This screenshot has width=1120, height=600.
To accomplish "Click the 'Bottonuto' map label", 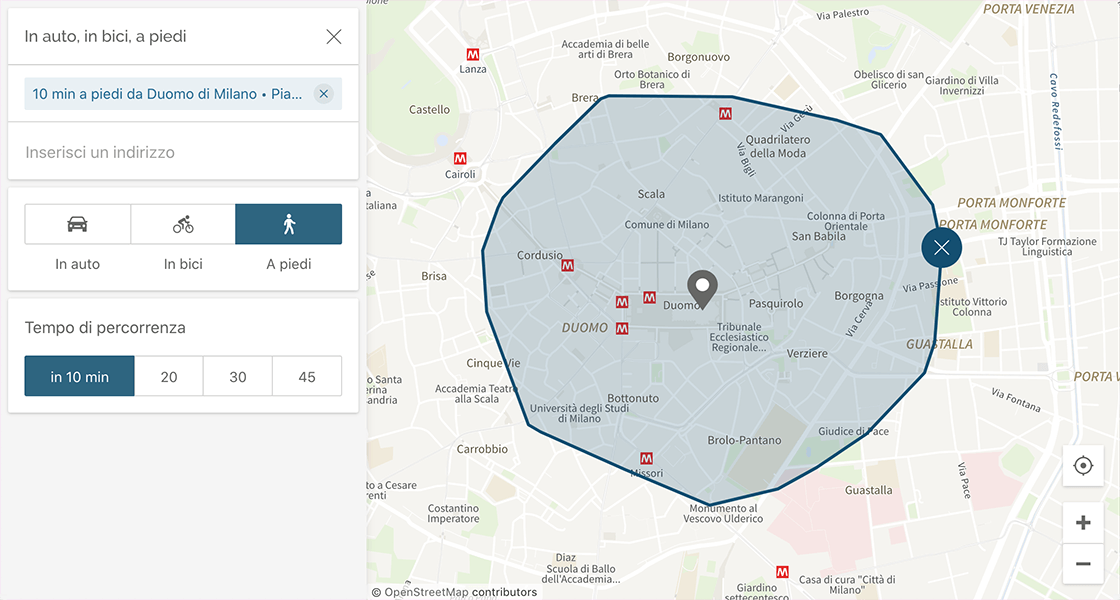I will coord(633,399).
